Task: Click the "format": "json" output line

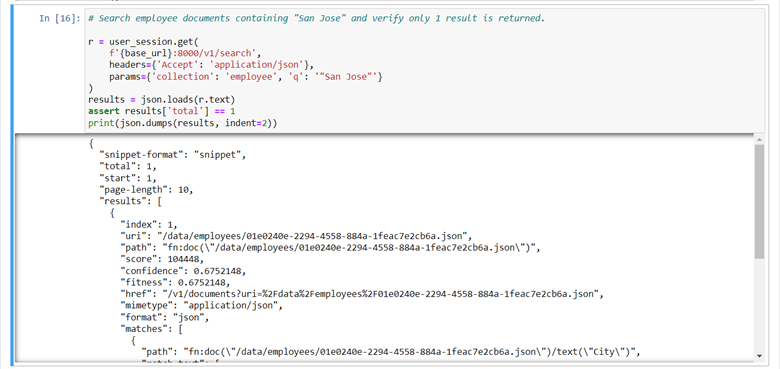Action: [165, 317]
